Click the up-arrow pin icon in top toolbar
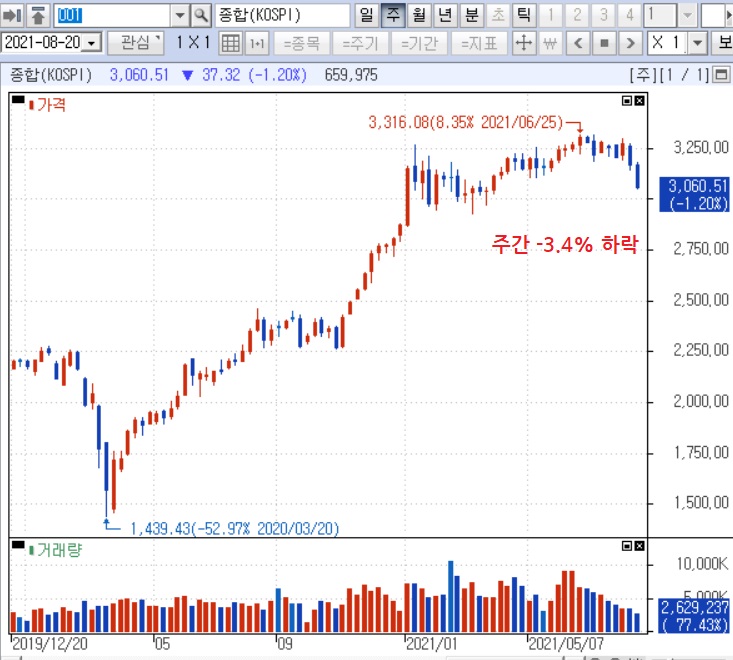 [38, 15]
